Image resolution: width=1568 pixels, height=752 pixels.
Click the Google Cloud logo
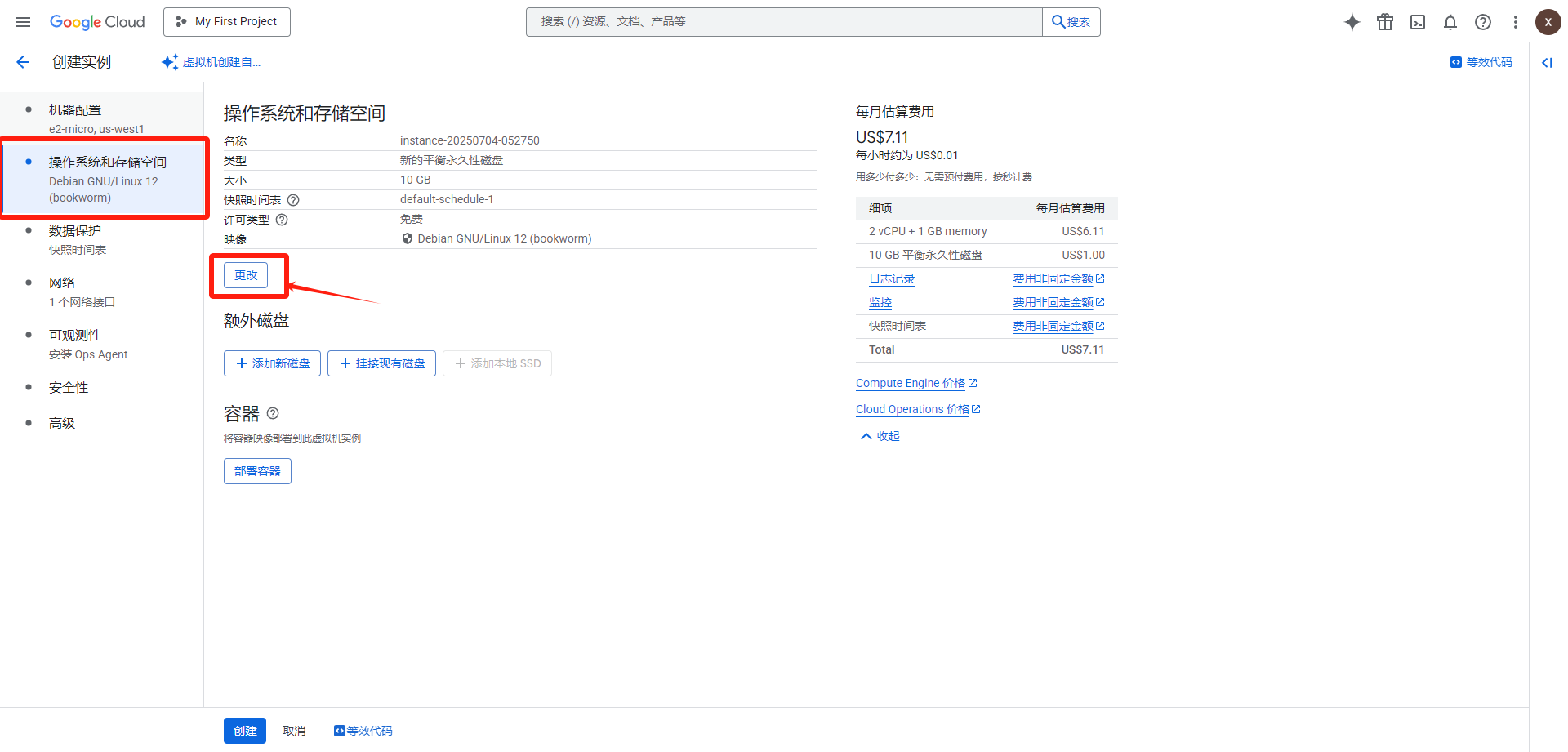(x=97, y=22)
